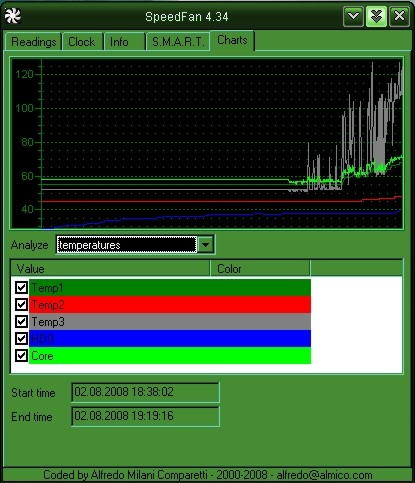Open the Analyze dropdown arrow
Viewport: 415px width, 483px height.
[206, 245]
